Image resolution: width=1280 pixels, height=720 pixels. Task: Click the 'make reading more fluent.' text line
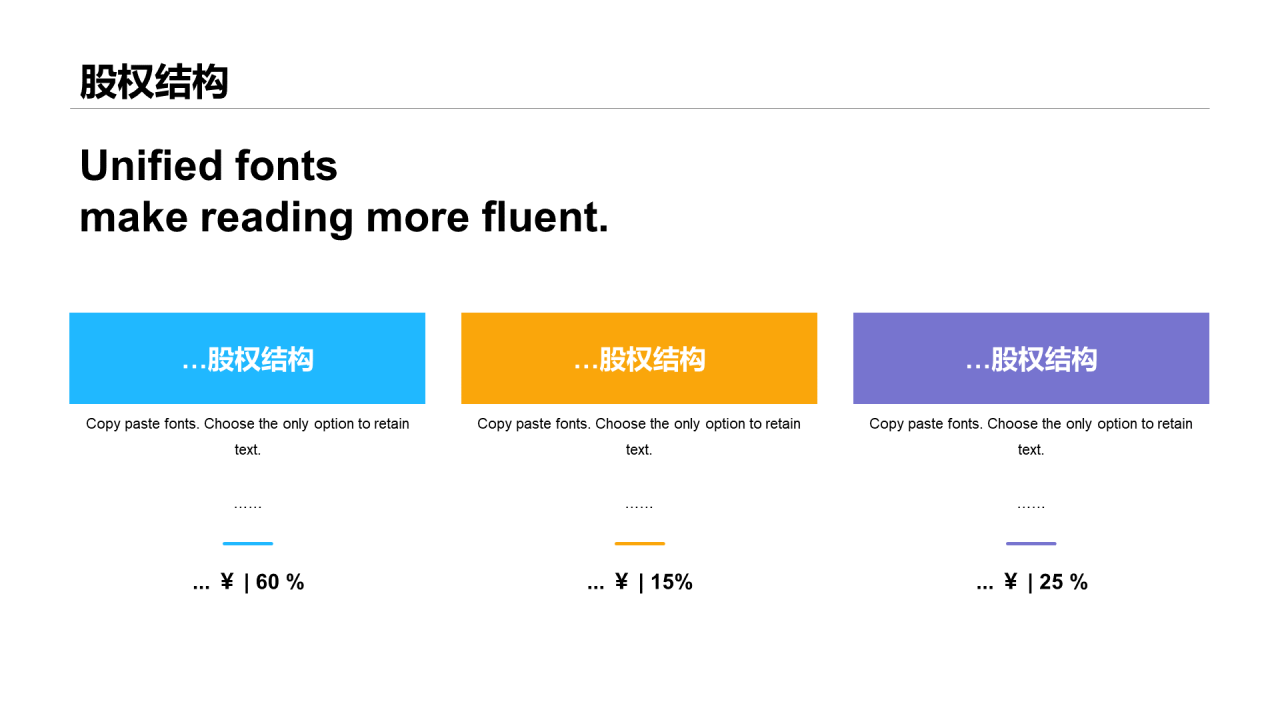click(344, 218)
